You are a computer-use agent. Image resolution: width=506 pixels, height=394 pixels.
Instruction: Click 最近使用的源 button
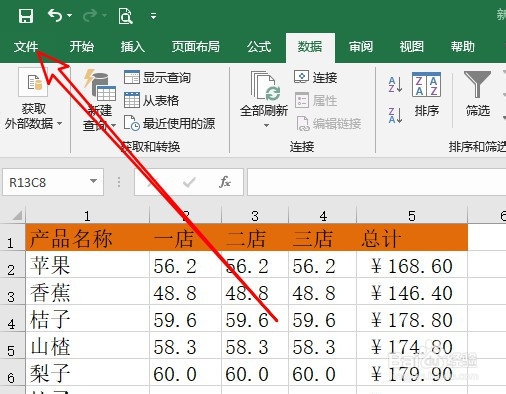(x=169, y=124)
